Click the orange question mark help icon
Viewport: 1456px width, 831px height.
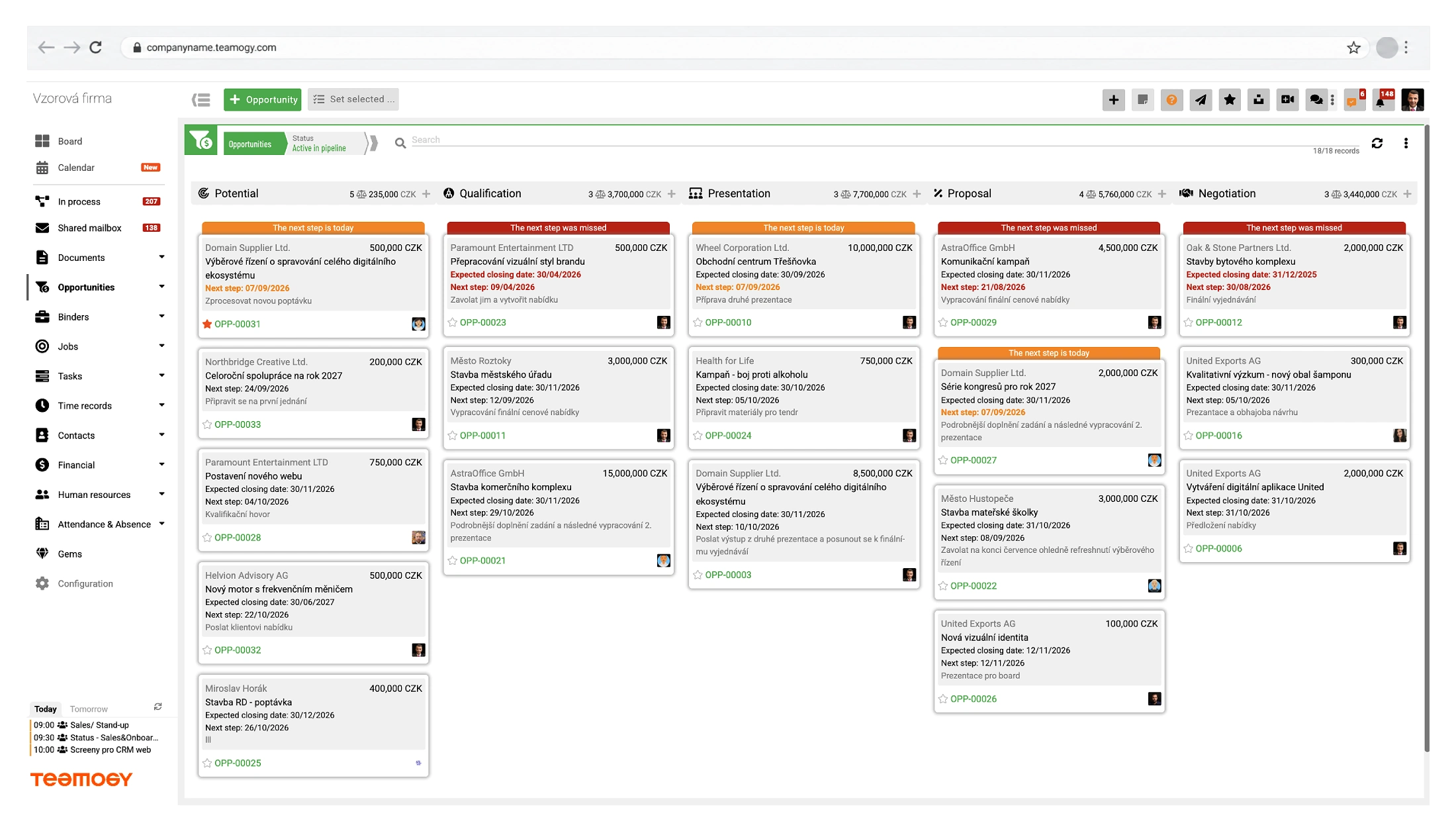point(1171,100)
